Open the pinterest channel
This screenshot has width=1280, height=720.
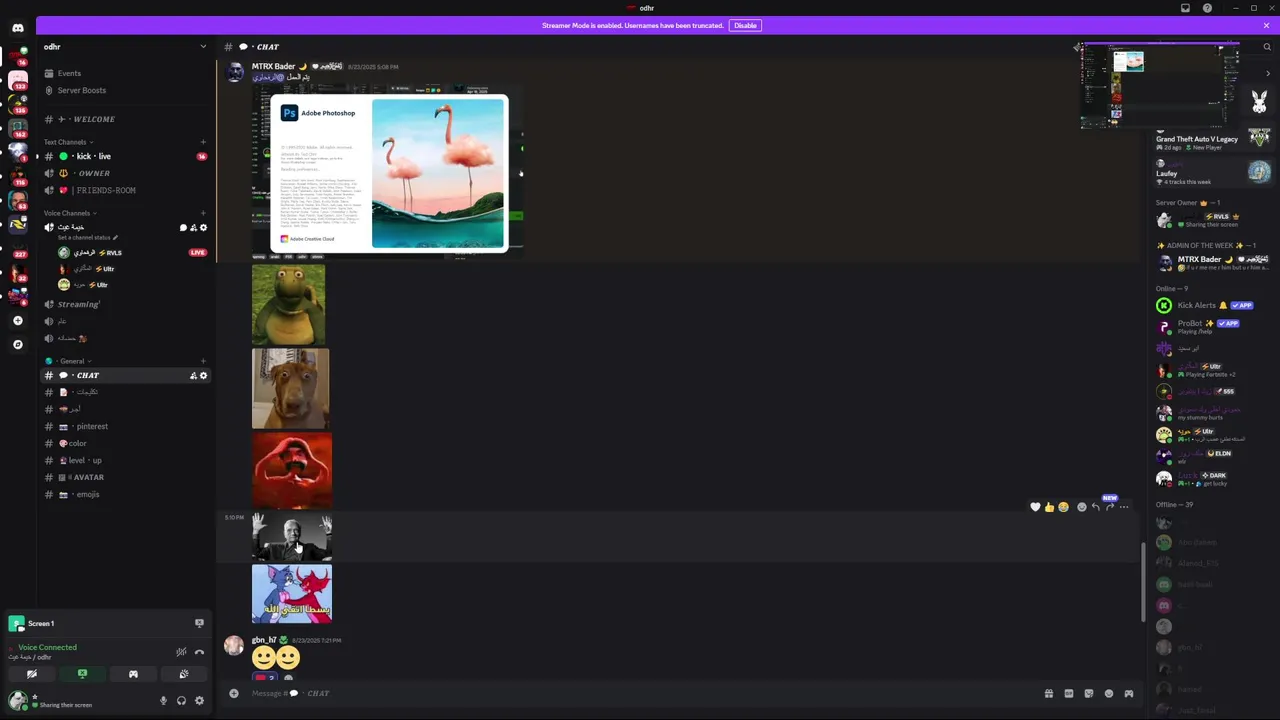(x=125, y=426)
